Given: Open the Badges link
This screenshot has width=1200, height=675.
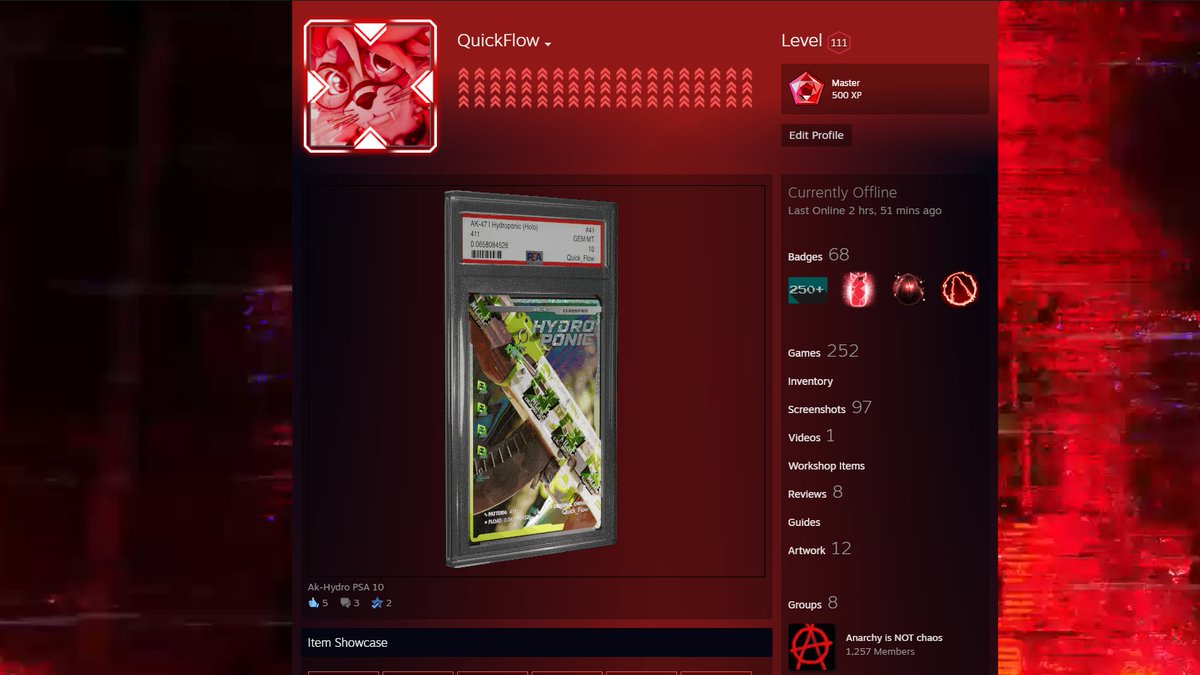Looking at the screenshot, I should click(x=805, y=257).
